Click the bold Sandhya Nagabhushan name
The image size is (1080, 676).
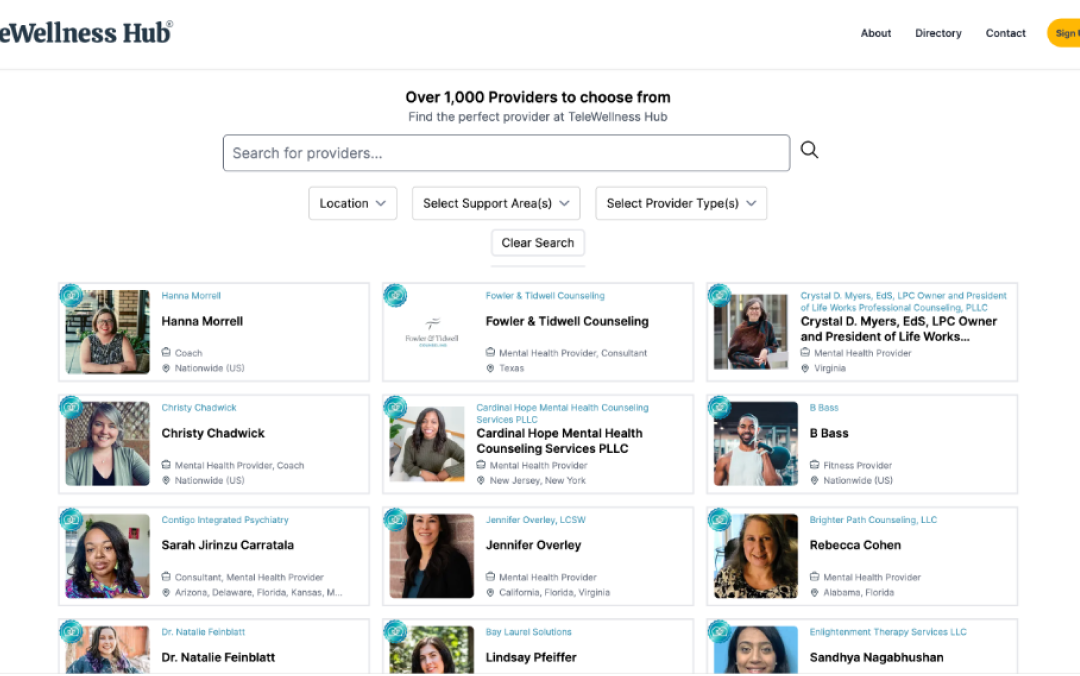(876, 657)
